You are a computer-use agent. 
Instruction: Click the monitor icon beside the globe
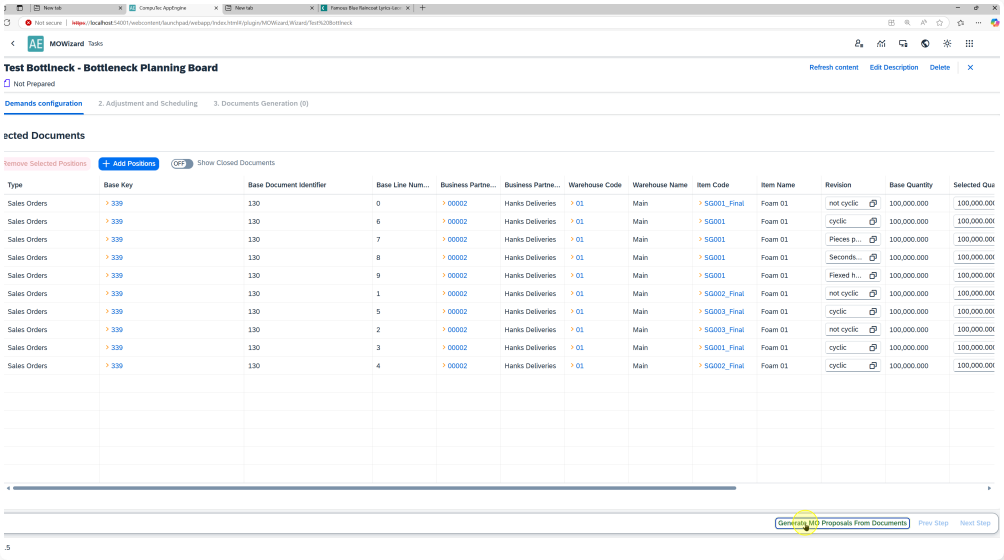click(903, 44)
